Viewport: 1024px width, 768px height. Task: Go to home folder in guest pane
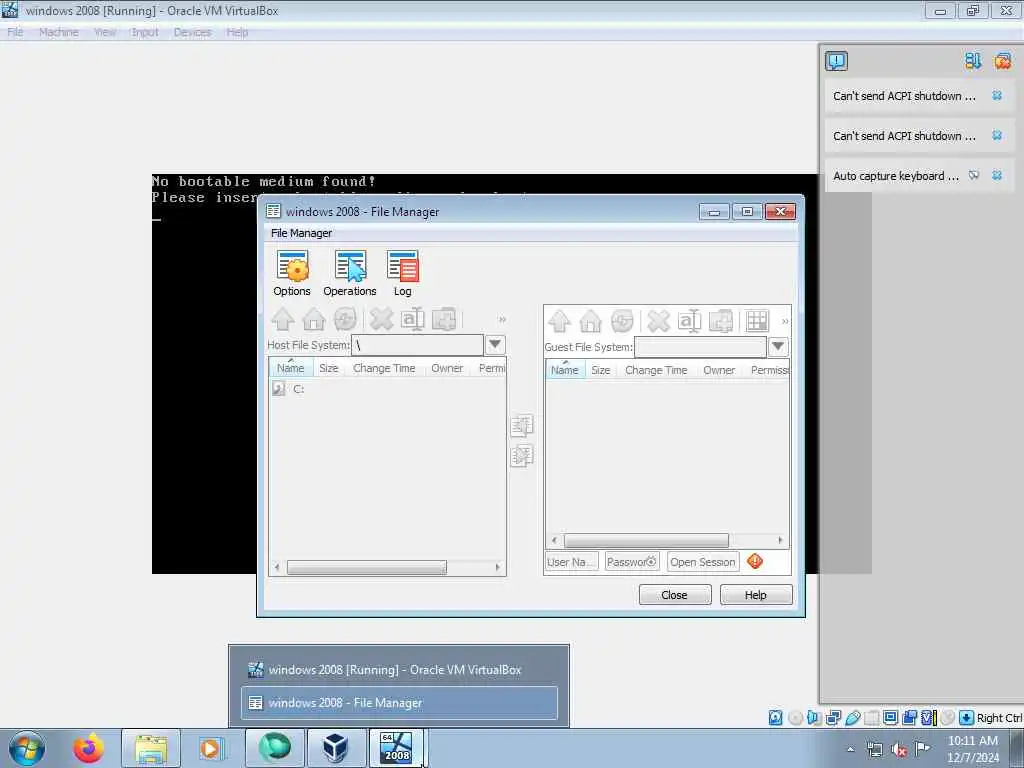(590, 321)
